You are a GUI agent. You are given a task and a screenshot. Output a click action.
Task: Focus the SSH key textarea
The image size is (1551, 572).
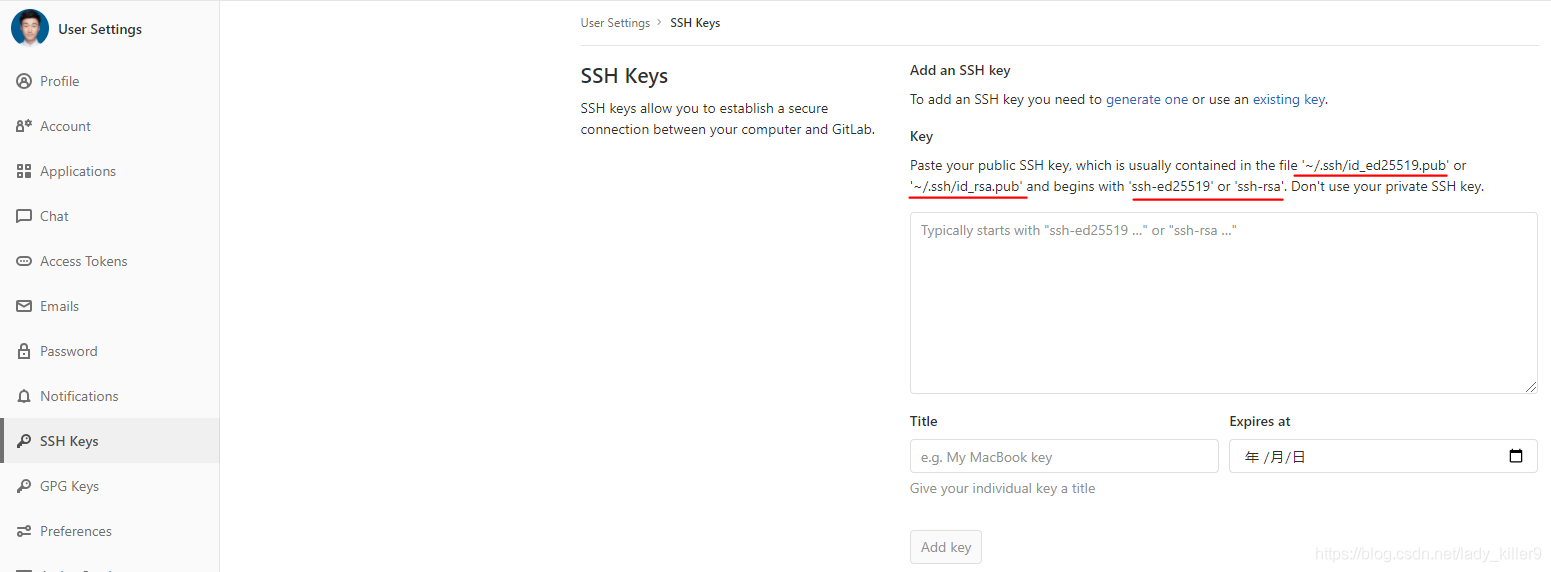(x=1224, y=302)
